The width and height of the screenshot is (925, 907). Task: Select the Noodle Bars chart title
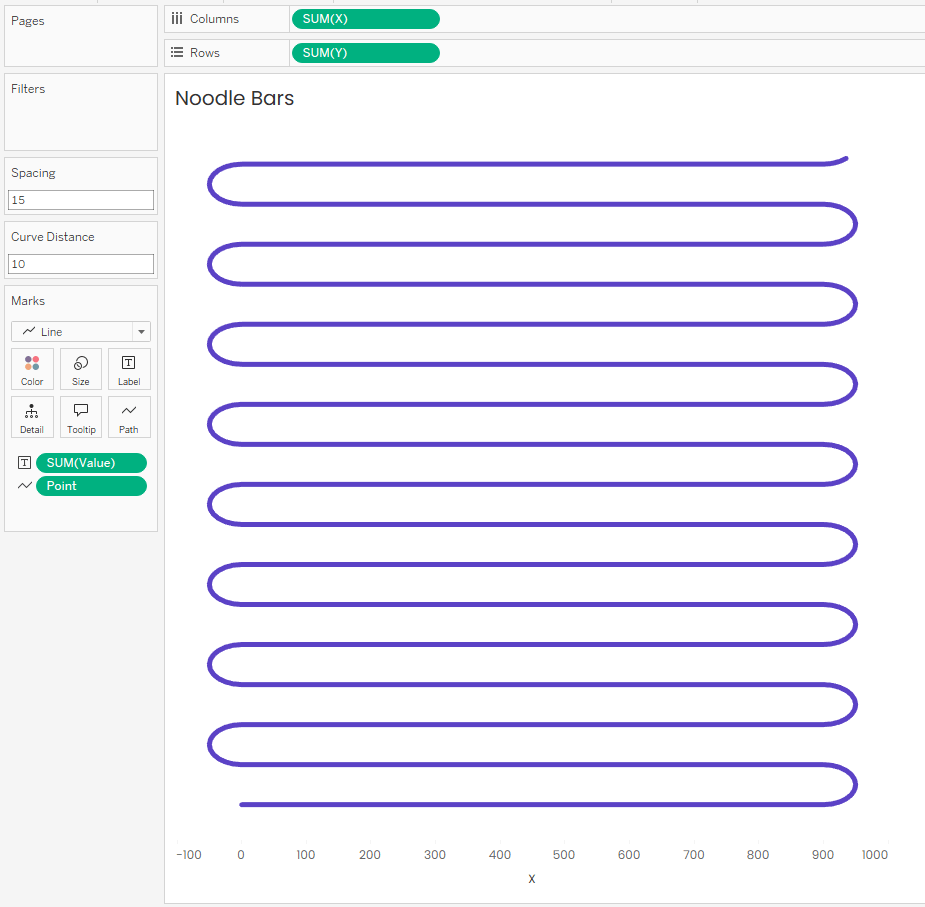[x=233, y=98]
